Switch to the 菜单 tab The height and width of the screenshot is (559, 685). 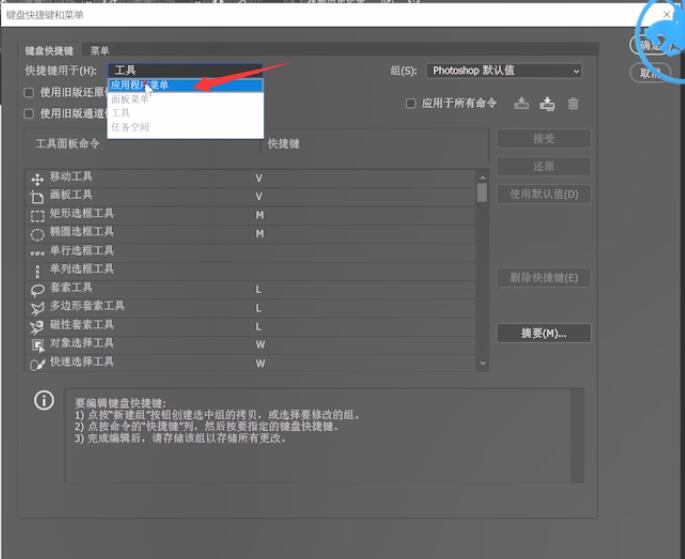pyautogui.click(x=100, y=51)
